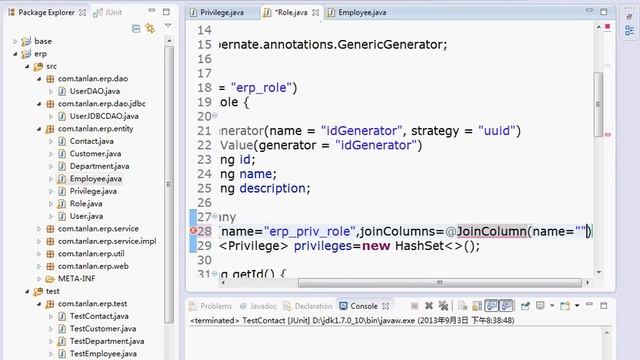This screenshot has width=640, height=360.
Task: Toggle show console on standard out change
Action: 491,306
